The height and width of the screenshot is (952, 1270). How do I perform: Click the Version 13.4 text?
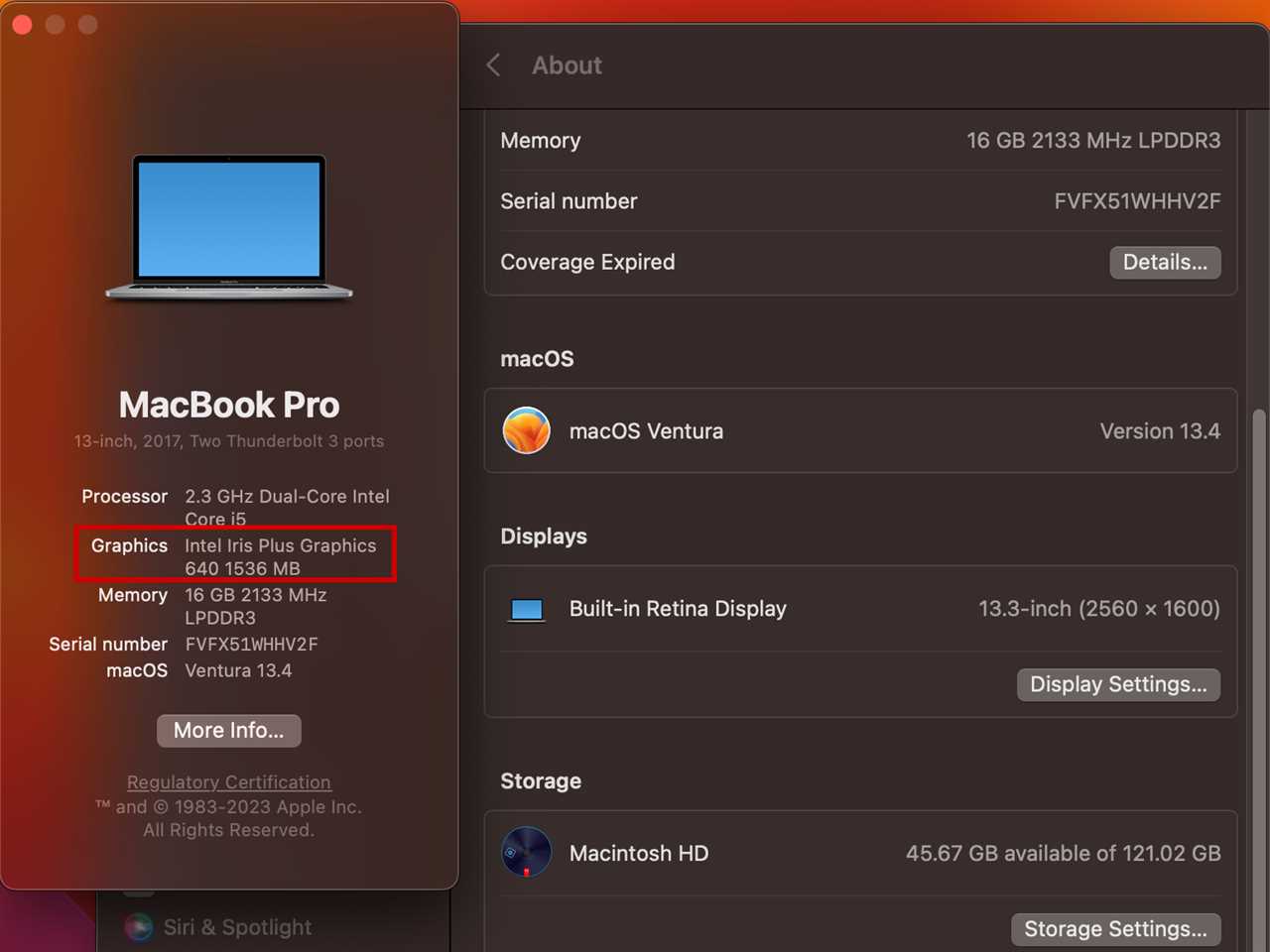click(x=1160, y=431)
